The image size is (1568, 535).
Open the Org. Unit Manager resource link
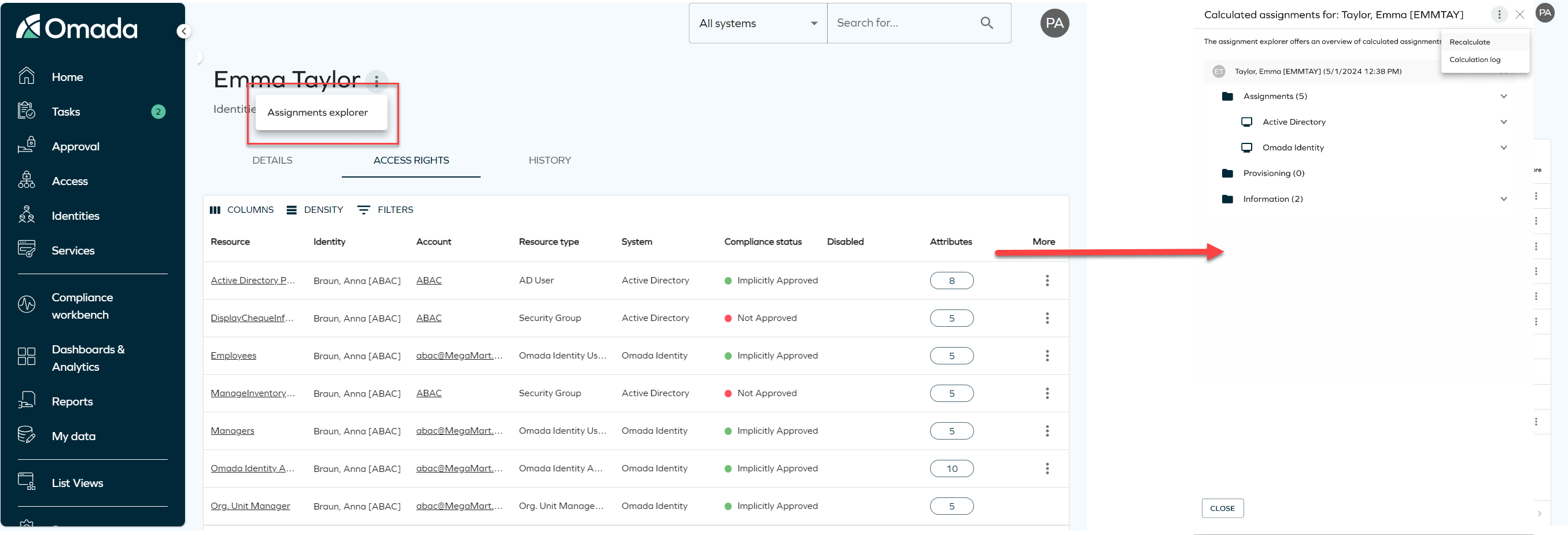(x=250, y=506)
